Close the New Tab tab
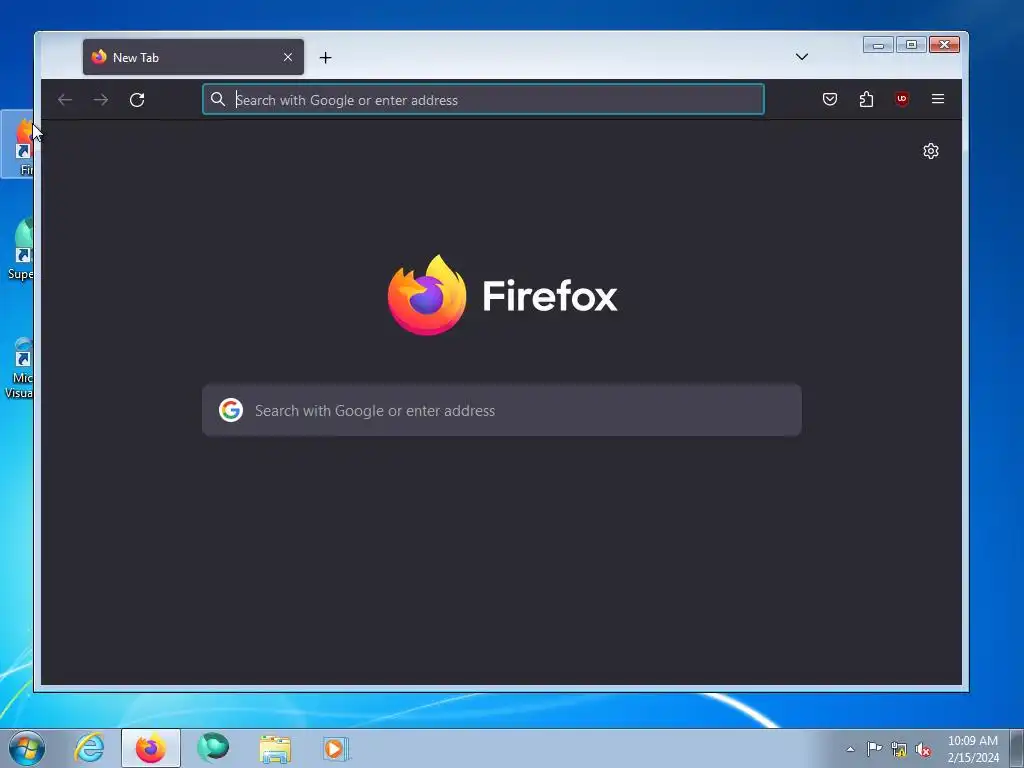 287,57
